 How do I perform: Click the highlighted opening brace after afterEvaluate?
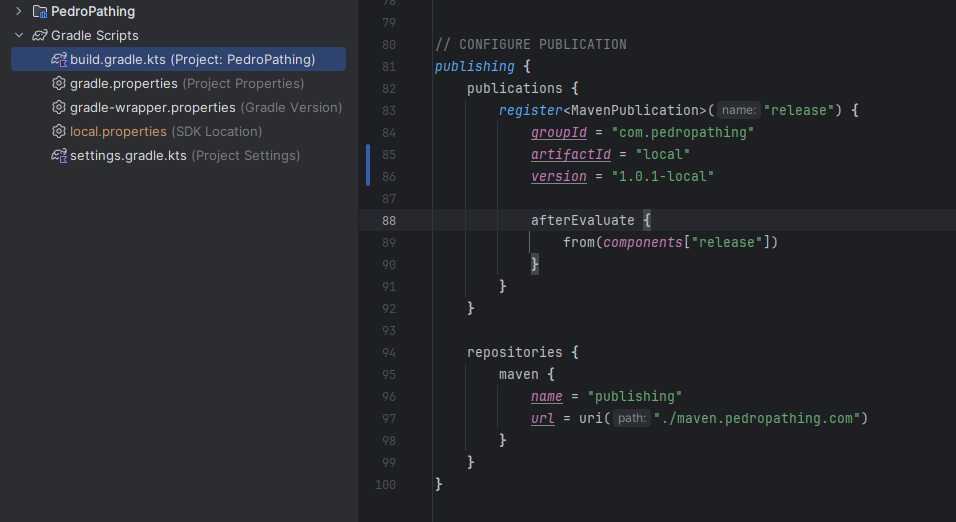coord(647,220)
